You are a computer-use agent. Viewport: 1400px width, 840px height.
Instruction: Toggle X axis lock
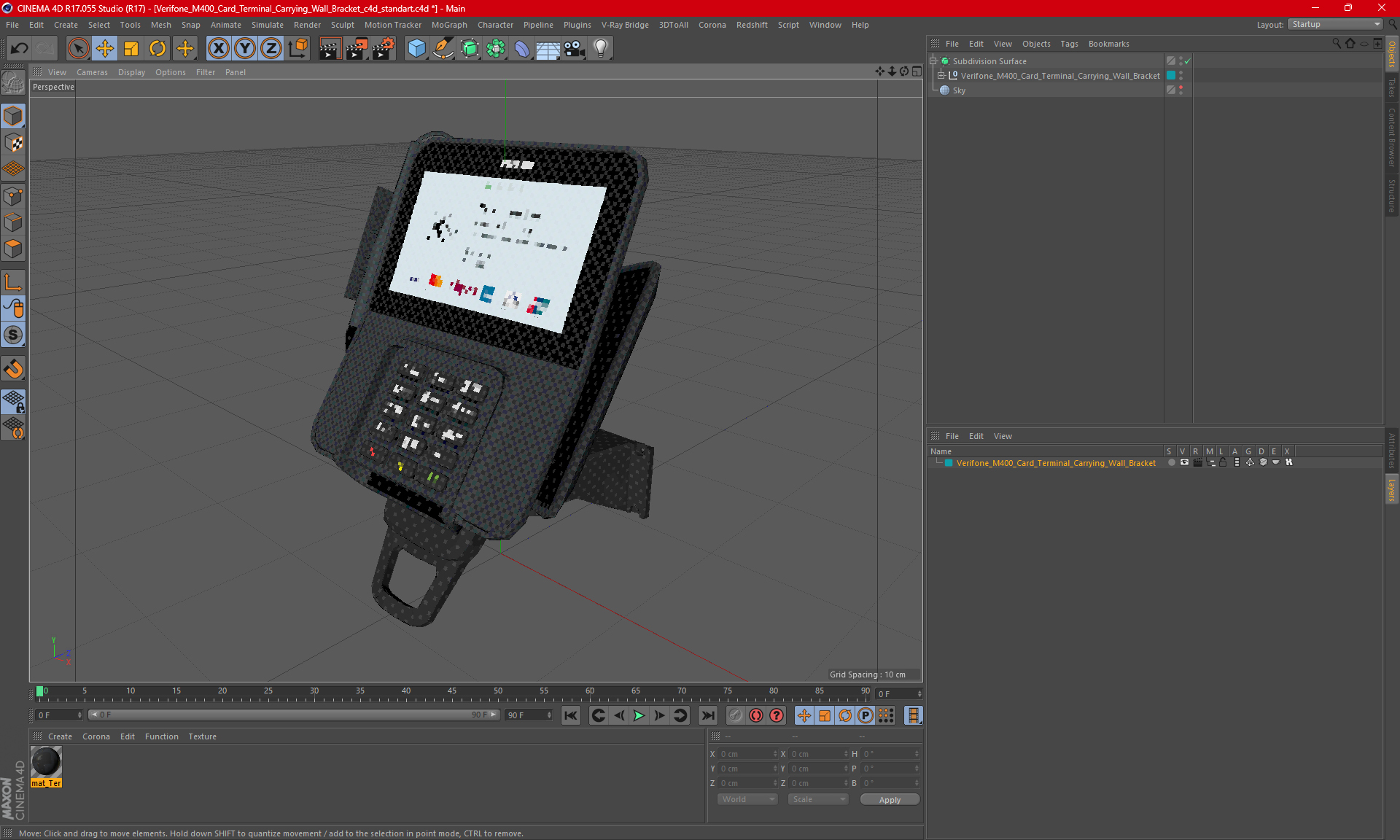pyautogui.click(x=218, y=49)
